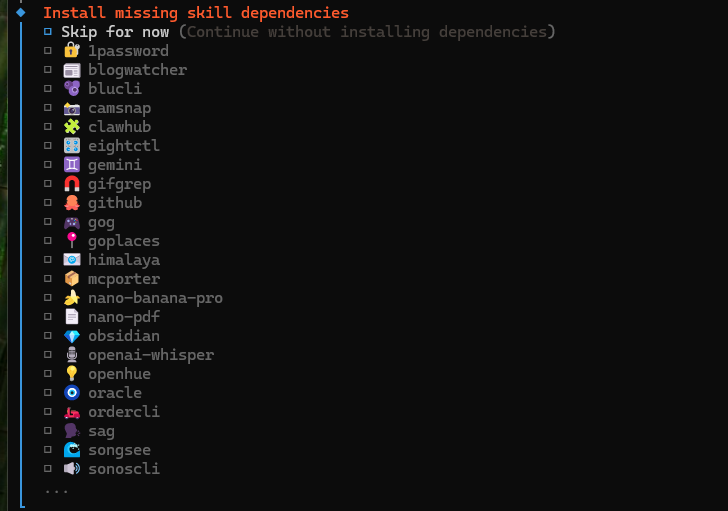Click the camera icon beside camsnap
The height and width of the screenshot is (511, 728).
tap(71, 108)
